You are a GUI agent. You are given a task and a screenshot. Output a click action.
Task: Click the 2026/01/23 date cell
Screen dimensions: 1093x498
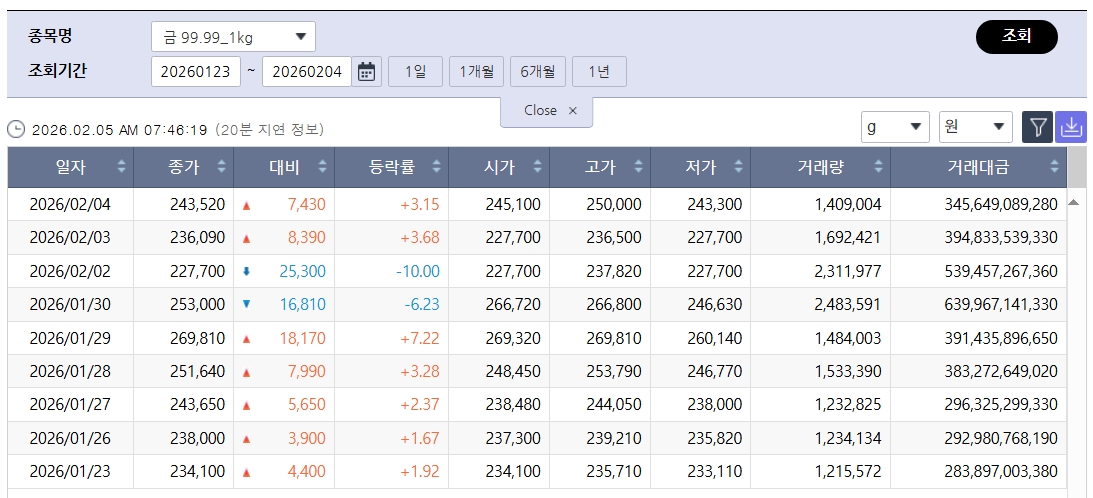(70, 471)
